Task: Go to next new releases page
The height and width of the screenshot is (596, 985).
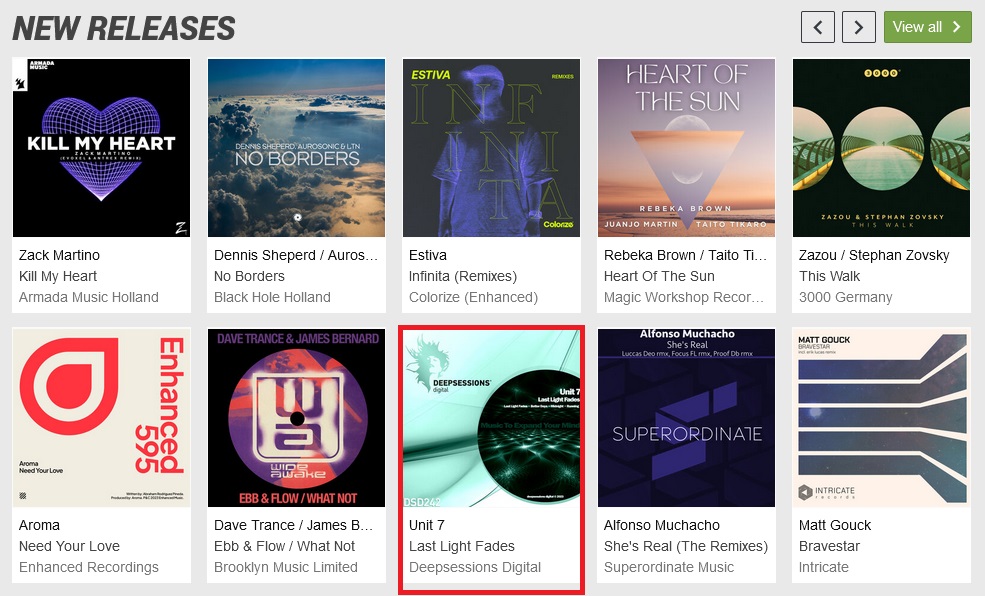Action: pos(858,27)
